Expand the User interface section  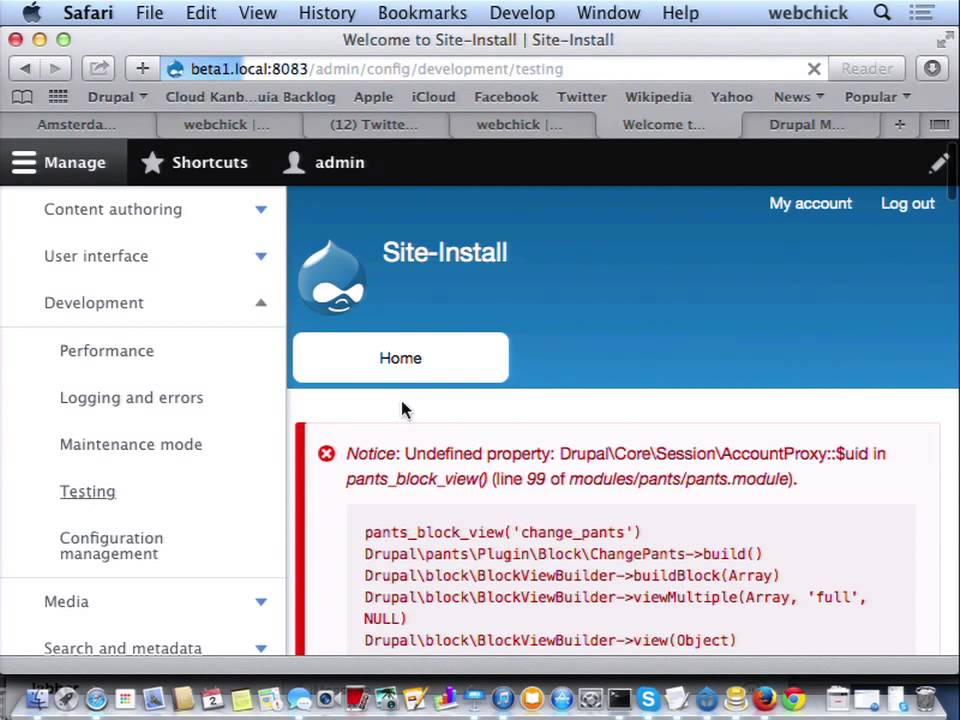pos(261,256)
